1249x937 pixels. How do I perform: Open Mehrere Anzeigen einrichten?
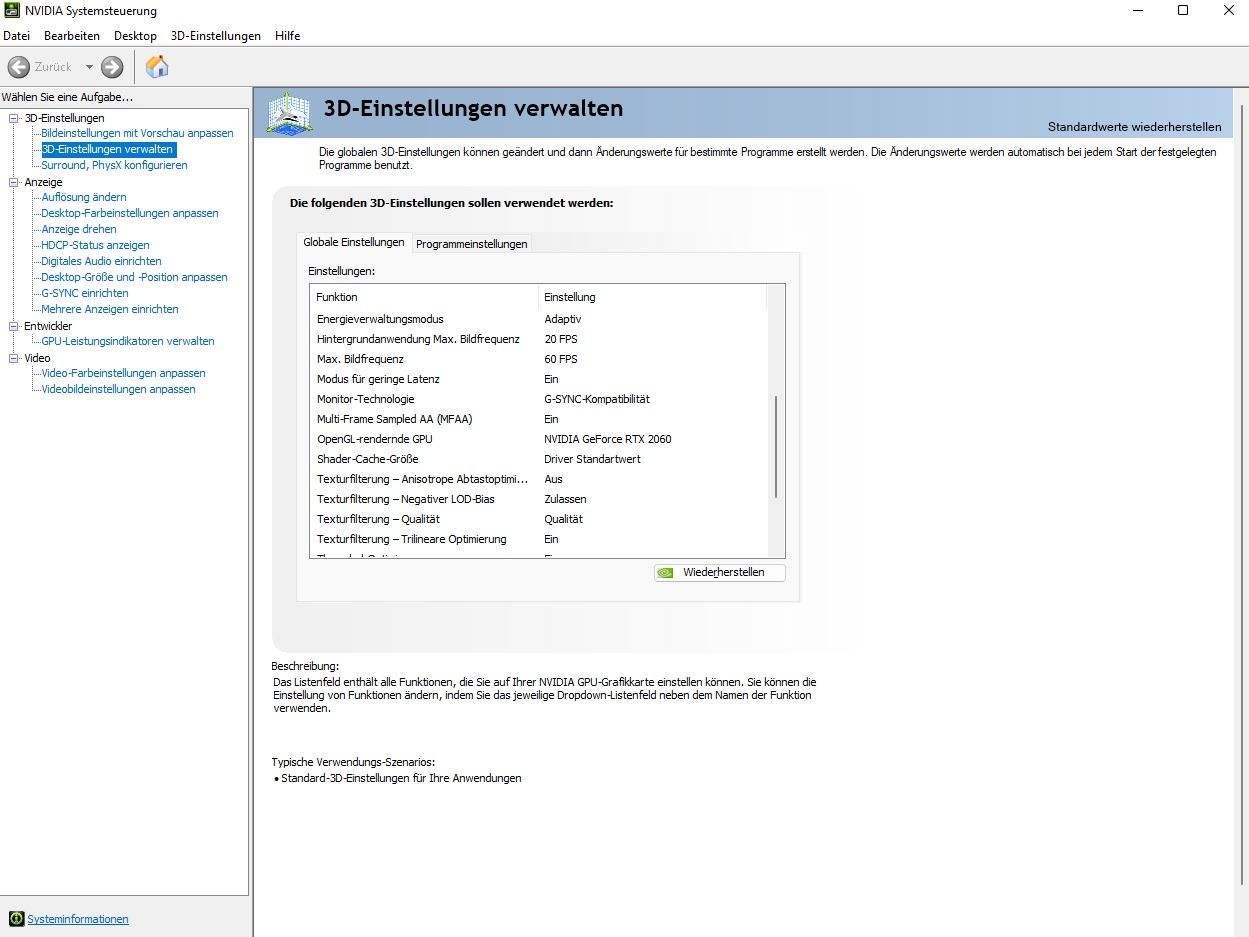[110, 309]
